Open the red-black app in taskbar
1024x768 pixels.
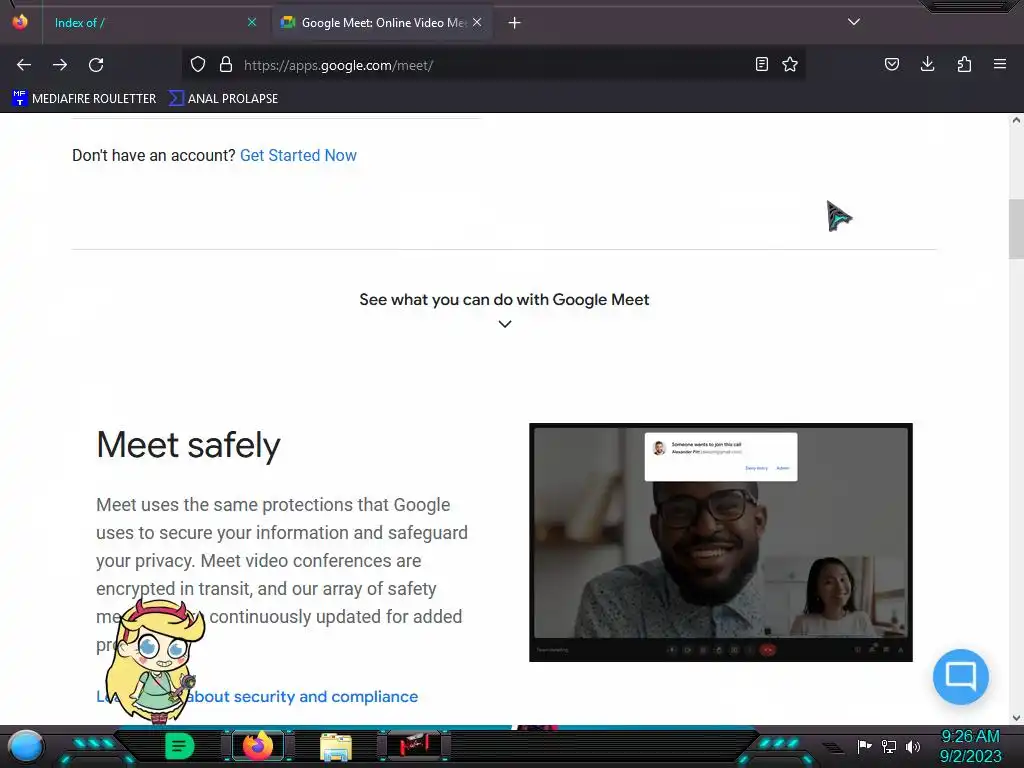[x=413, y=745]
